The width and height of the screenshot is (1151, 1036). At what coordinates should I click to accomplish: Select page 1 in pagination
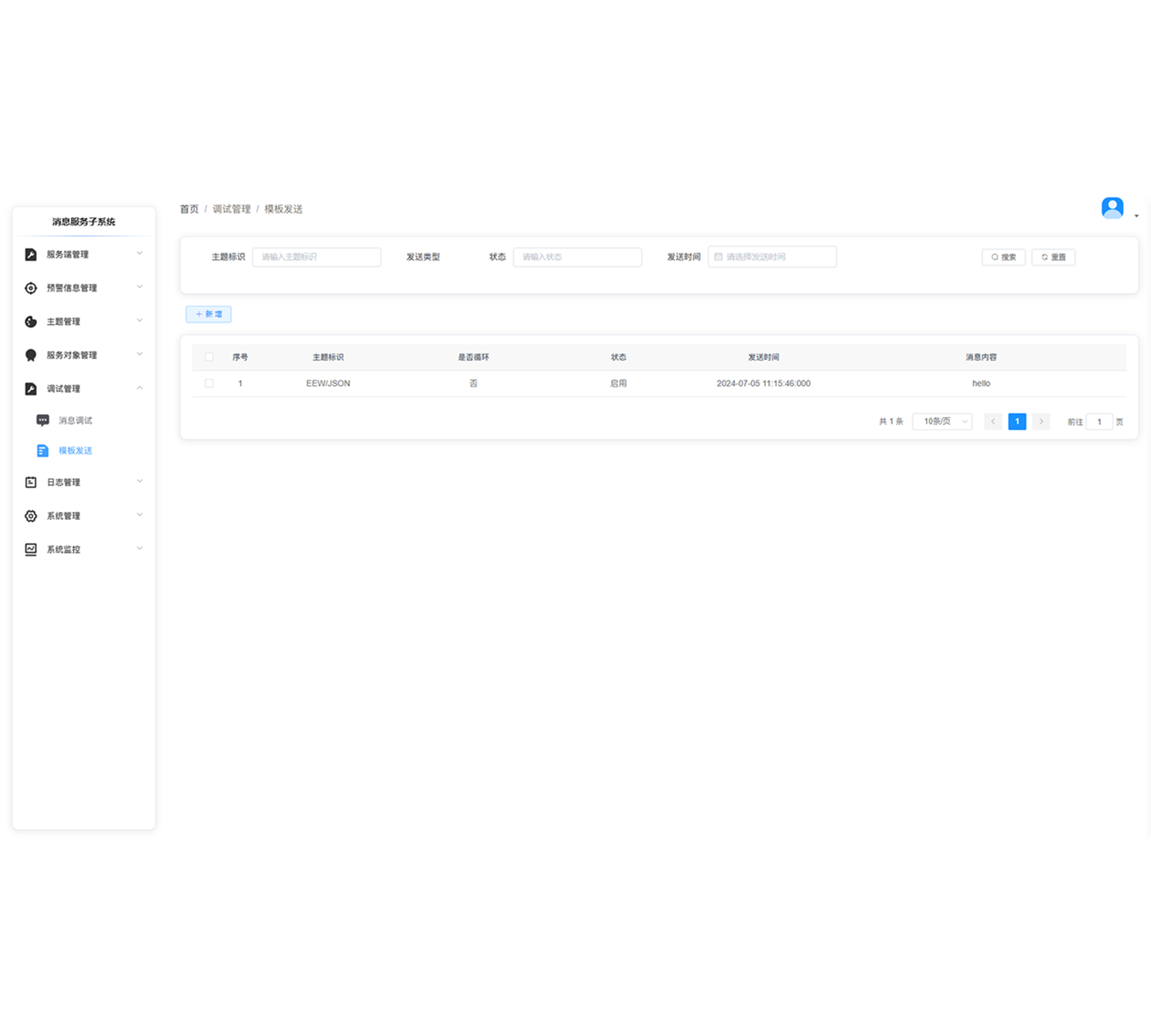click(1017, 422)
